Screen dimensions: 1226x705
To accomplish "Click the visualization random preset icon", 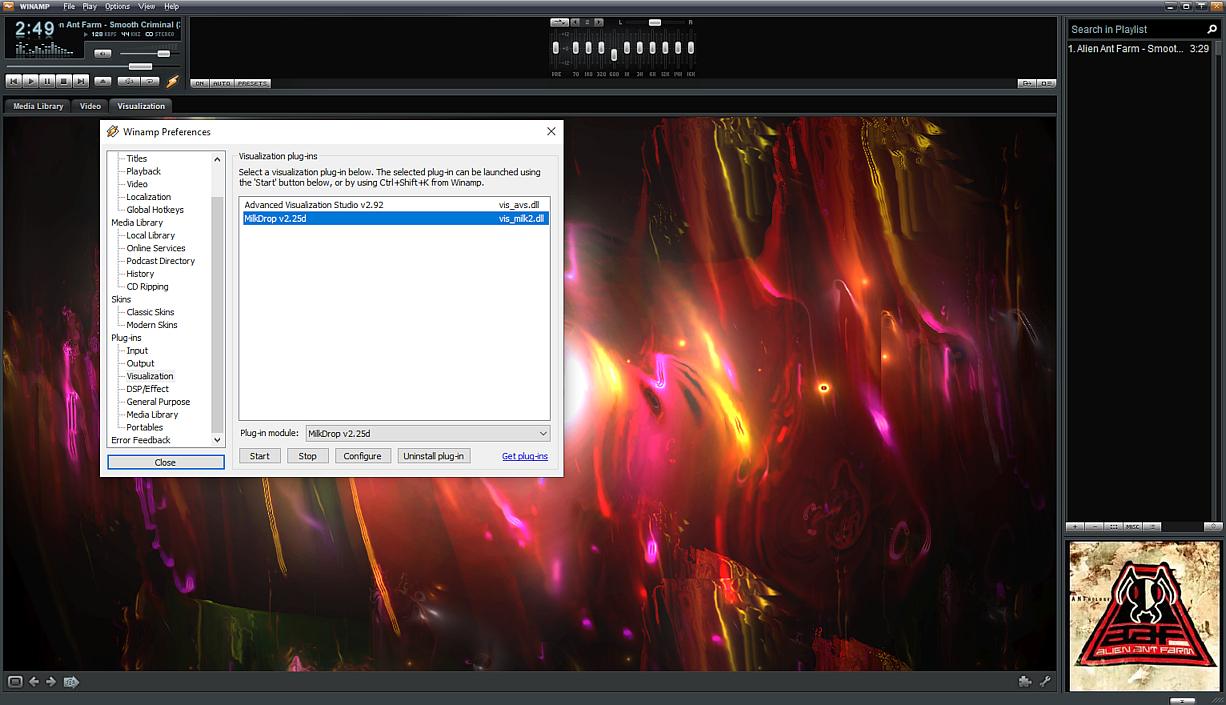I will pyautogui.click(x=71, y=682).
